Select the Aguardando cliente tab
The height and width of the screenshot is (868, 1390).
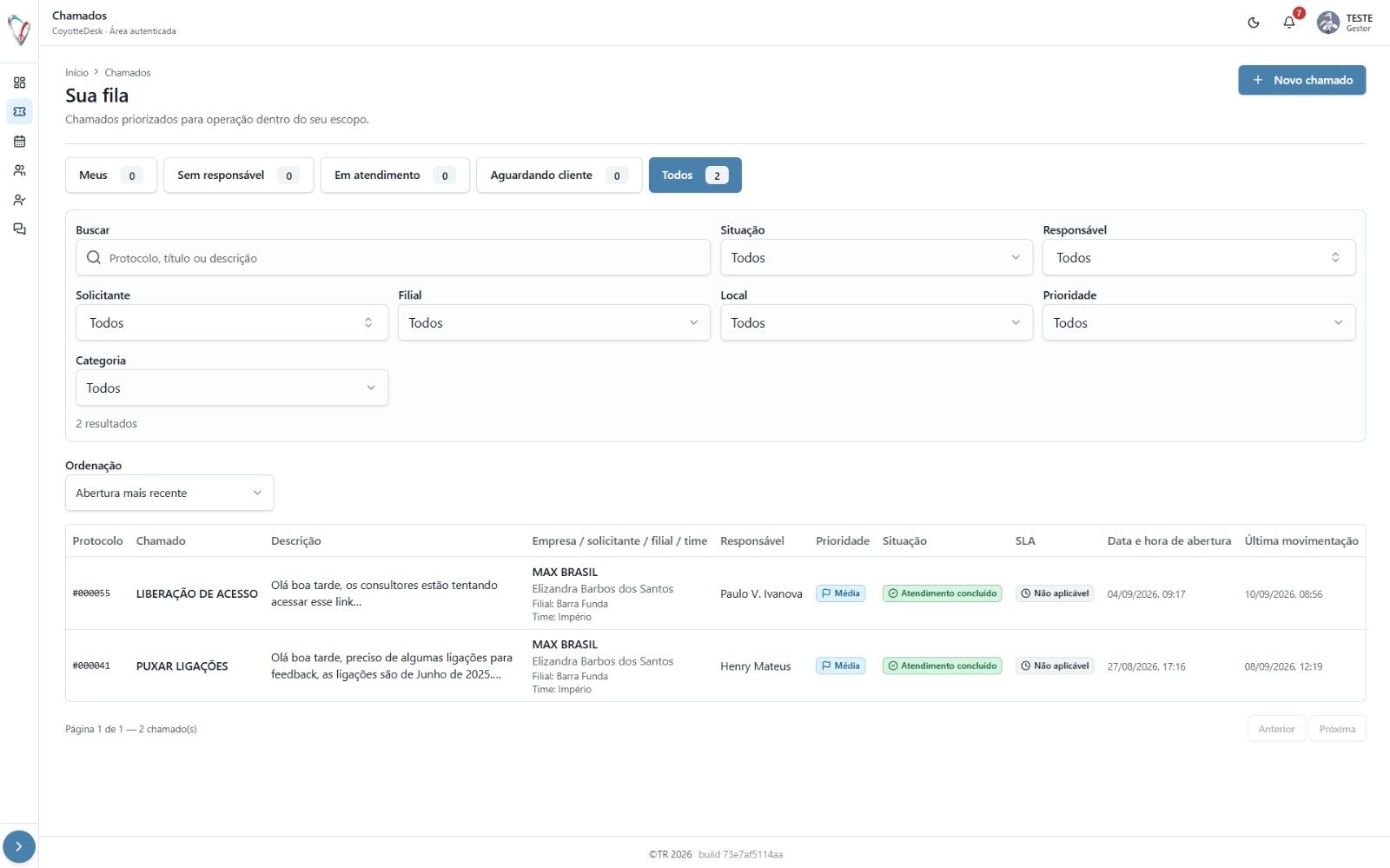coord(559,175)
